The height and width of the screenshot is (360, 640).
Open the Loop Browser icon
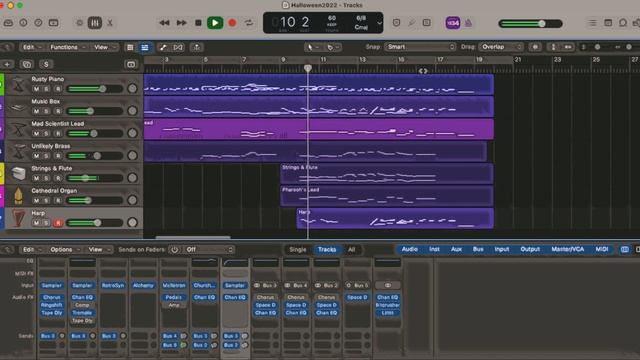coord(623,23)
